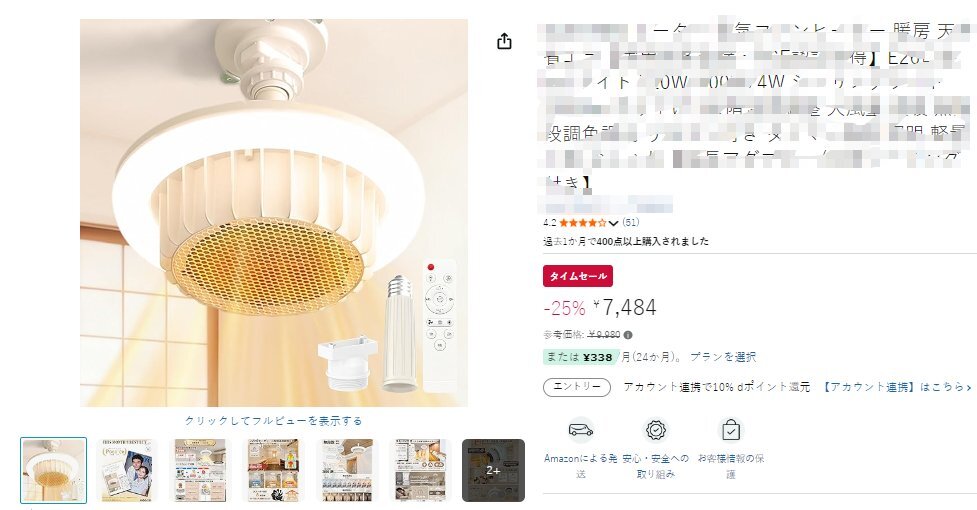Select the second thumbnail with couple photo
Image resolution: width=977 pixels, height=510 pixels.
click(126, 470)
